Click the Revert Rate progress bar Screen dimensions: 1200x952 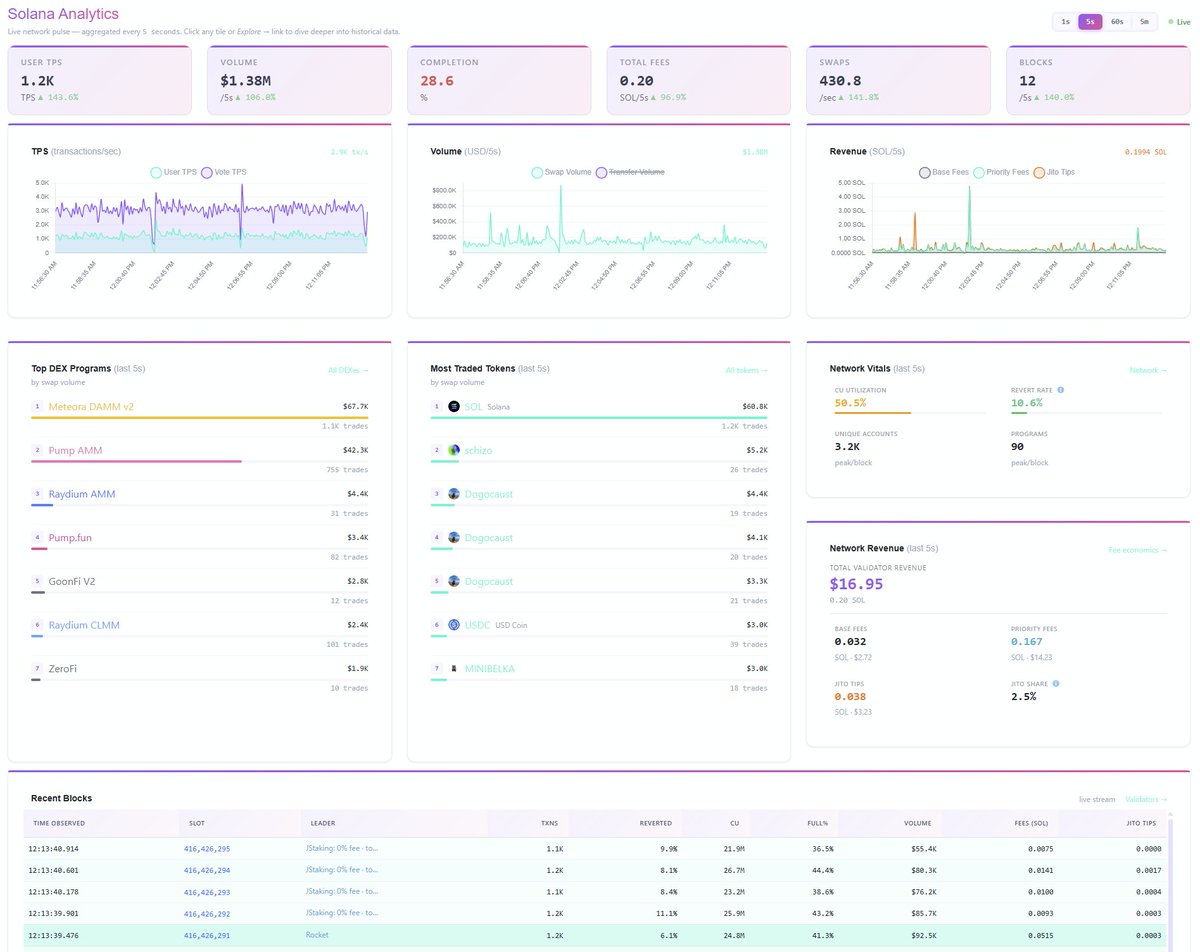pos(1086,413)
